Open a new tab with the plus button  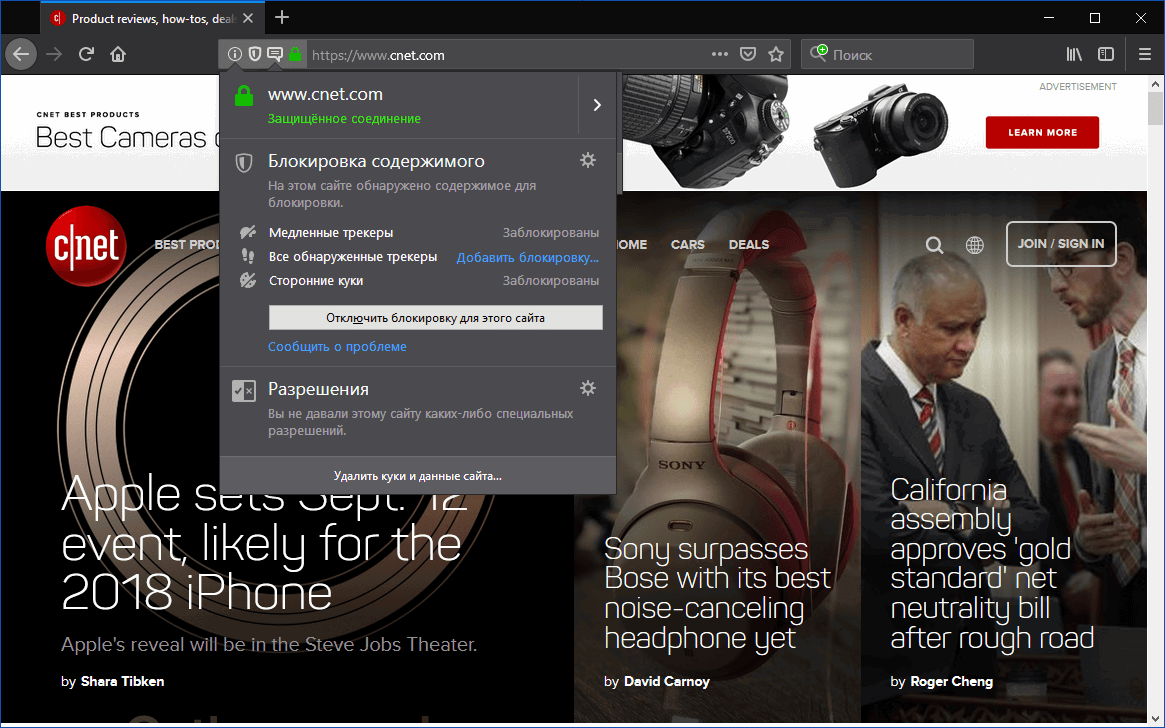pos(282,18)
